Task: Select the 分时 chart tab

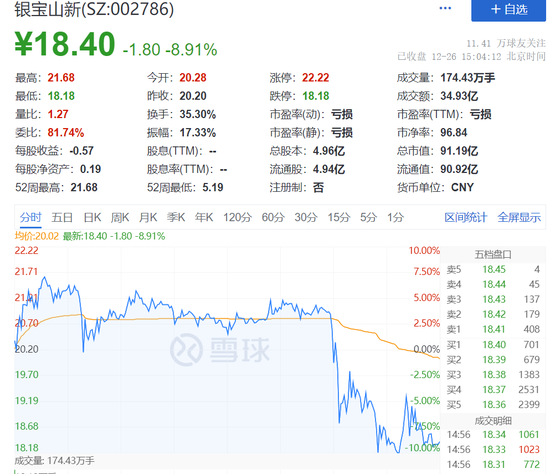Action: 31,218
